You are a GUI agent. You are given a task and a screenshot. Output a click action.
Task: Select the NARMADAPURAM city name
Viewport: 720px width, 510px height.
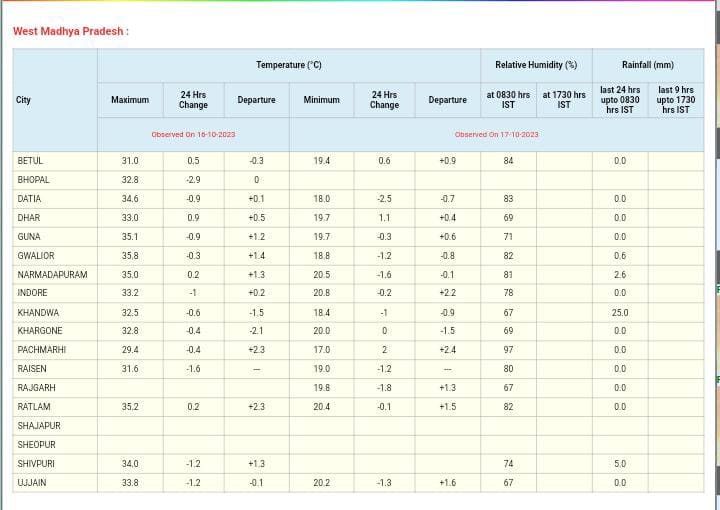click(x=52, y=275)
